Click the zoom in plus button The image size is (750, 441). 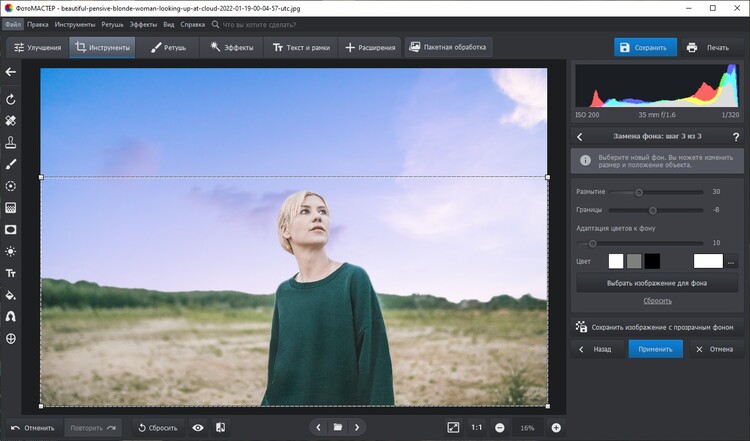(556, 427)
